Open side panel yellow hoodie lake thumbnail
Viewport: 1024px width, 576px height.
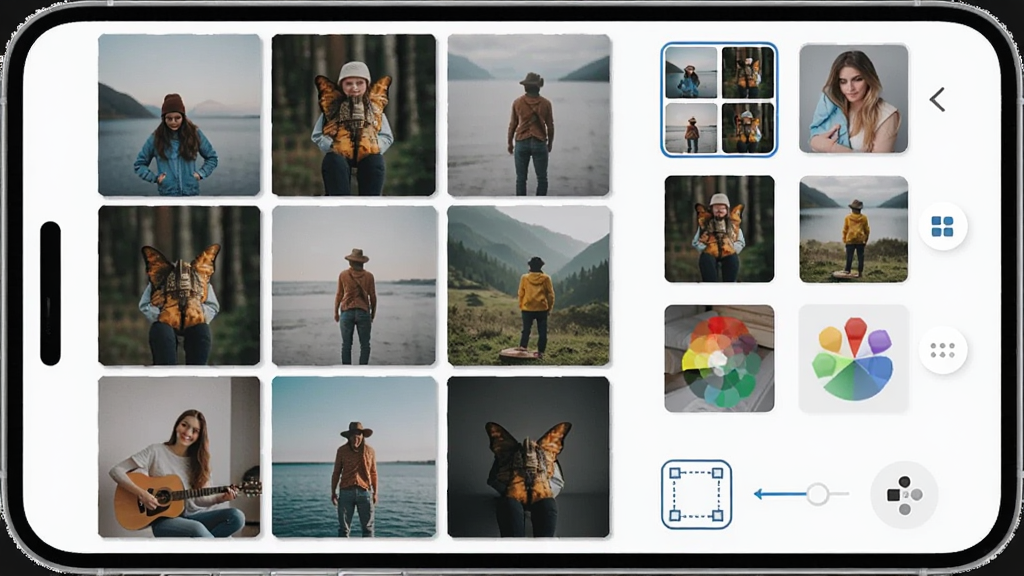pos(854,229)
